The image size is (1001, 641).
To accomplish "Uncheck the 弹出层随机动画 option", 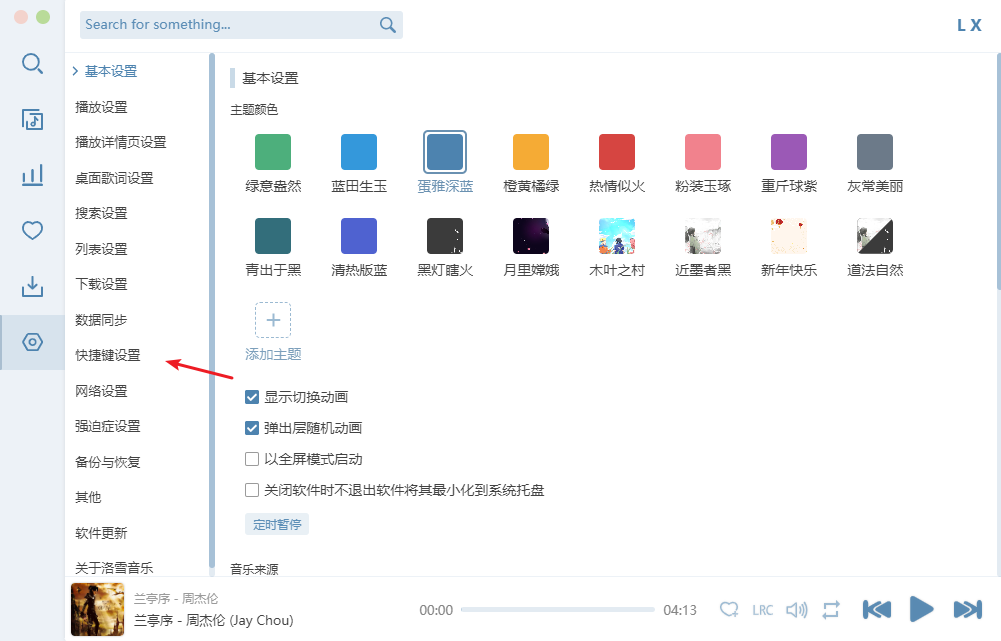I will pos(253,428).
